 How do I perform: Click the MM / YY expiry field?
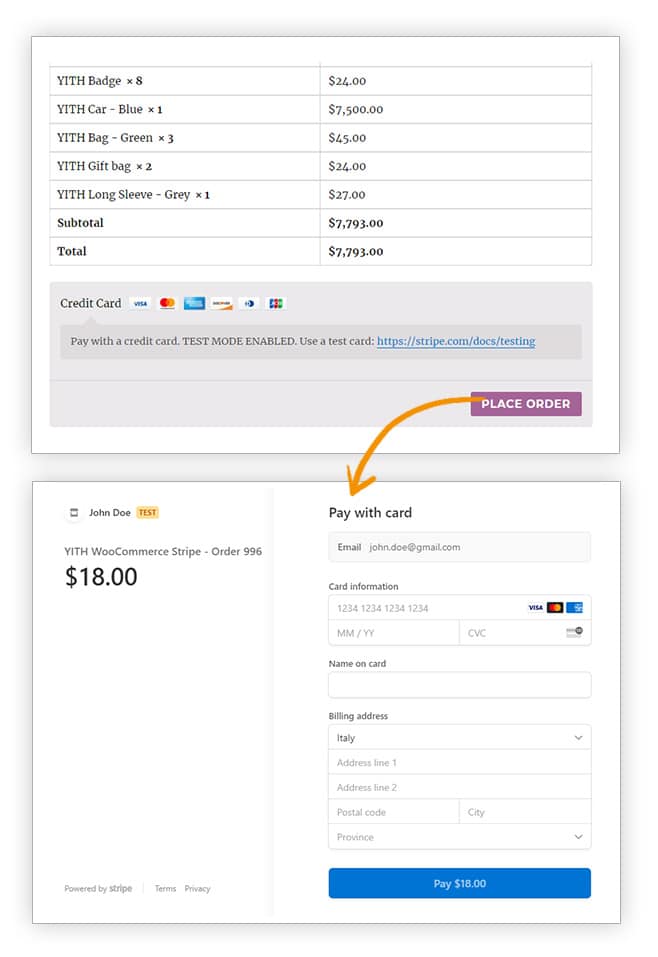click(x=394, y=633)
